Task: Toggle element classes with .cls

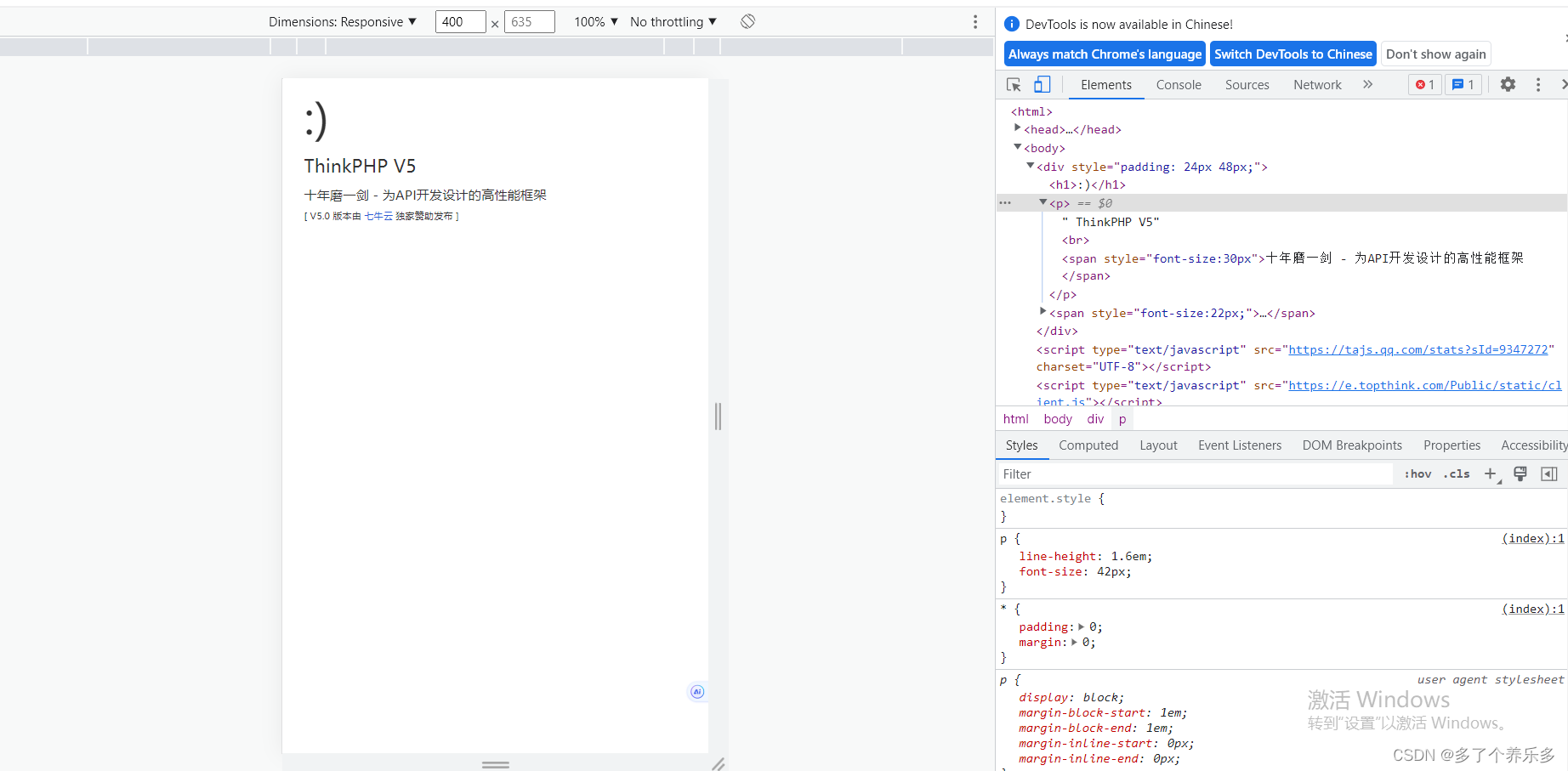Action: (x=1457, y=474)
